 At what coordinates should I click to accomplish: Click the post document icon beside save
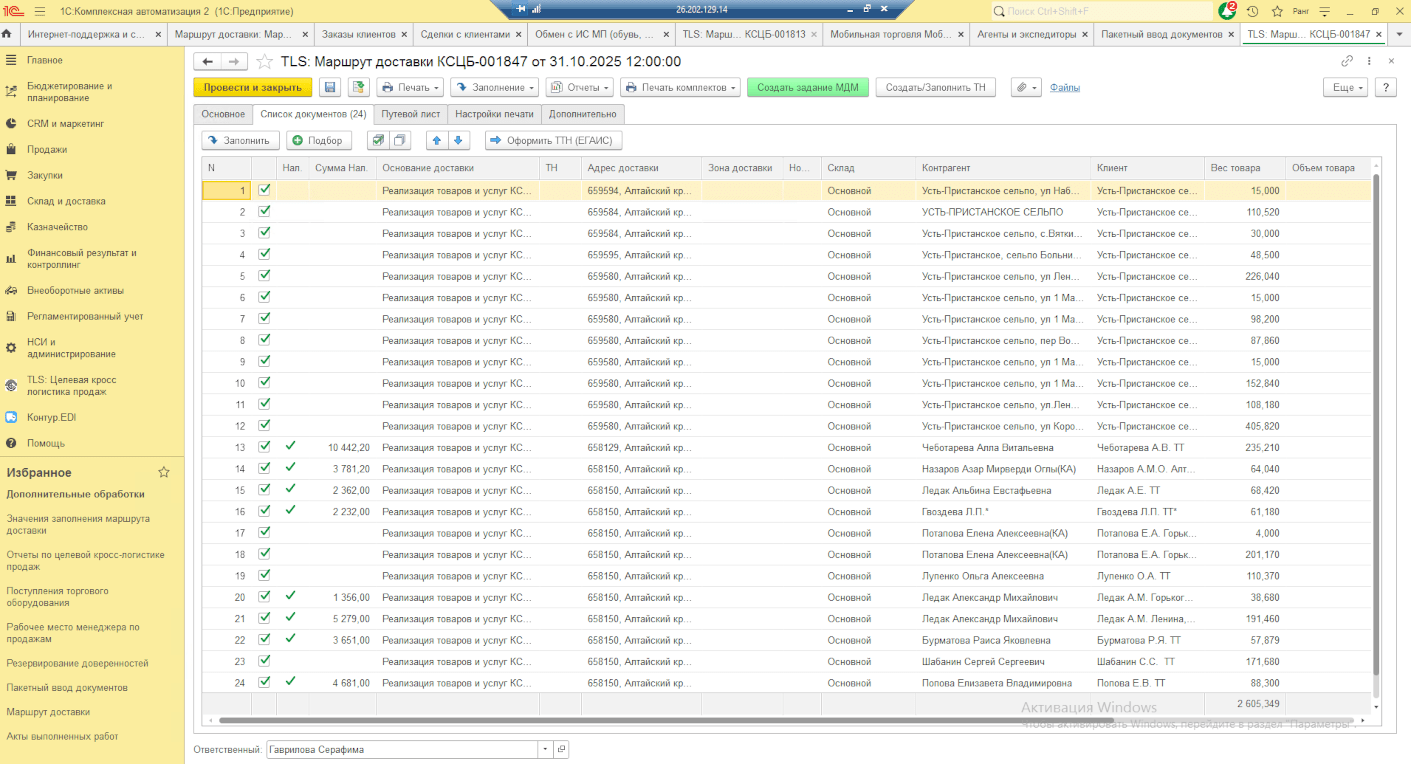(359, 88)
